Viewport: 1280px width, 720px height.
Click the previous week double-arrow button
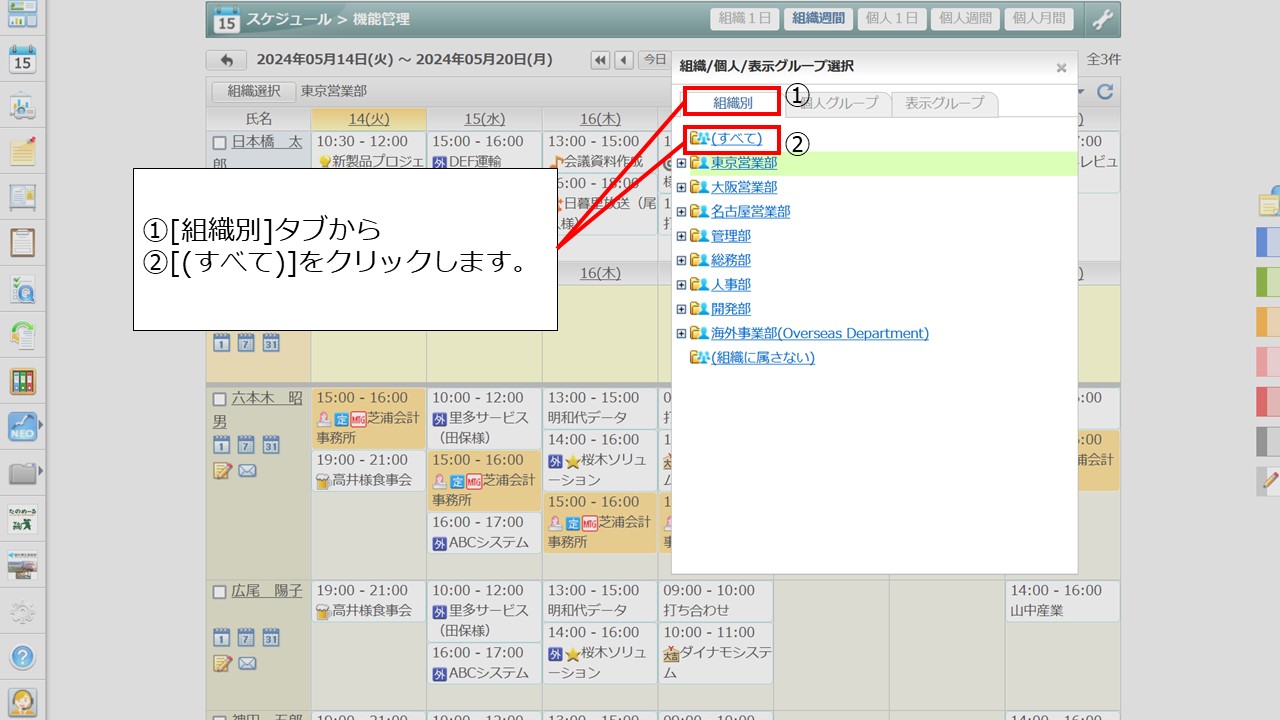(x=600, y=60)
